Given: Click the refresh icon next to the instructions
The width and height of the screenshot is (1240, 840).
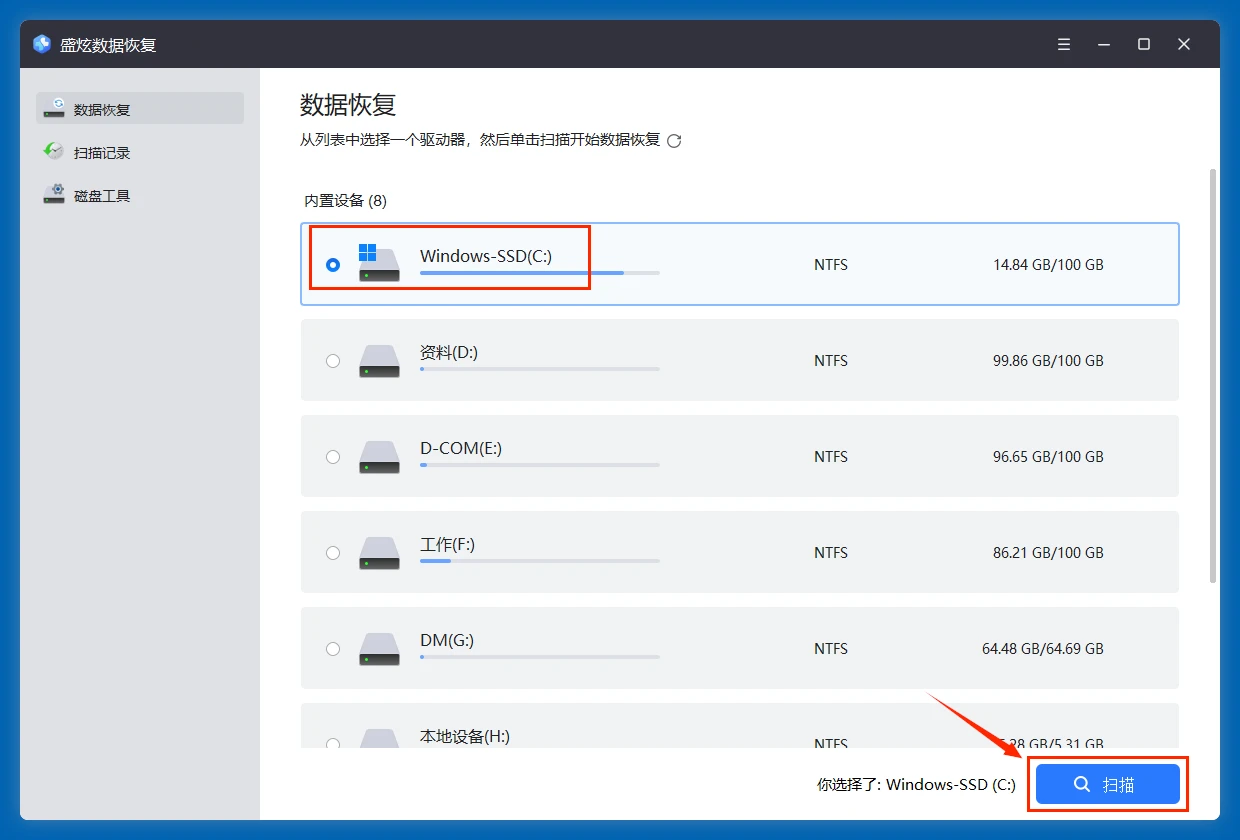Looking at the screenshot, I should pos(675,141).
